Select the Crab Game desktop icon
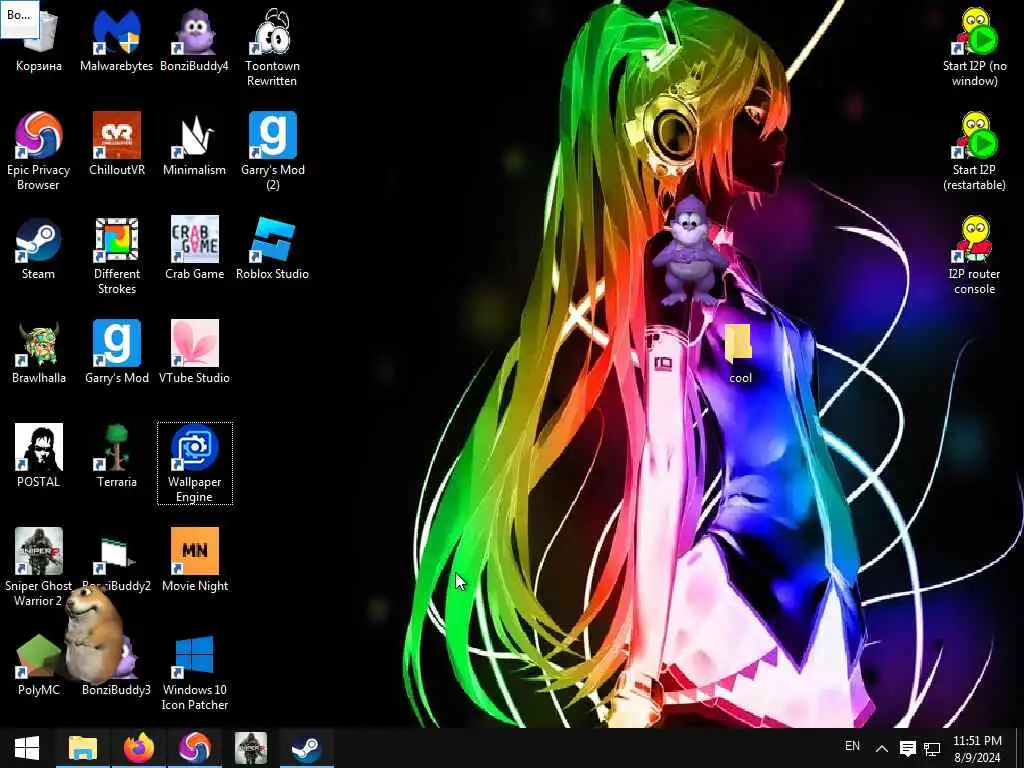Image resolution: width=1024 pixels, height=768 pixels. (194, 248)
